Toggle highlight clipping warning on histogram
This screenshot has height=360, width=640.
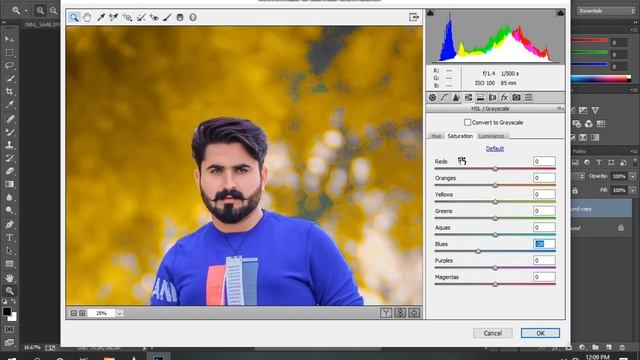click(560, 13)
